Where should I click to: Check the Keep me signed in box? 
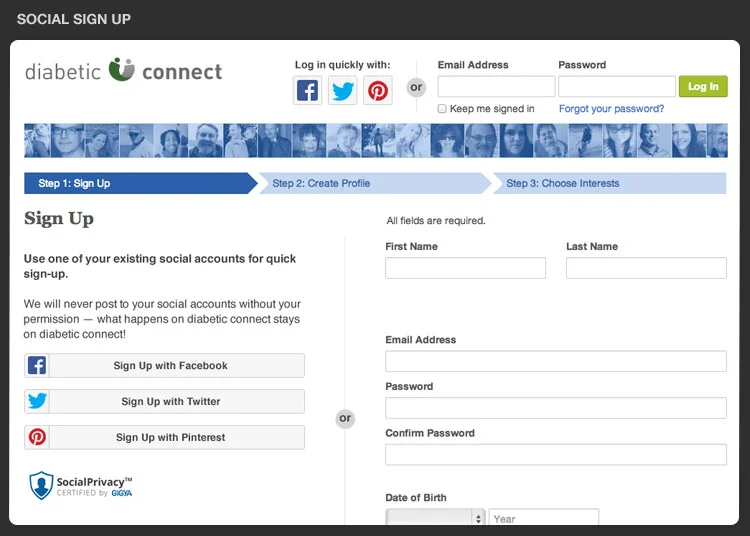pyautogui.click(x=442, y=109)
